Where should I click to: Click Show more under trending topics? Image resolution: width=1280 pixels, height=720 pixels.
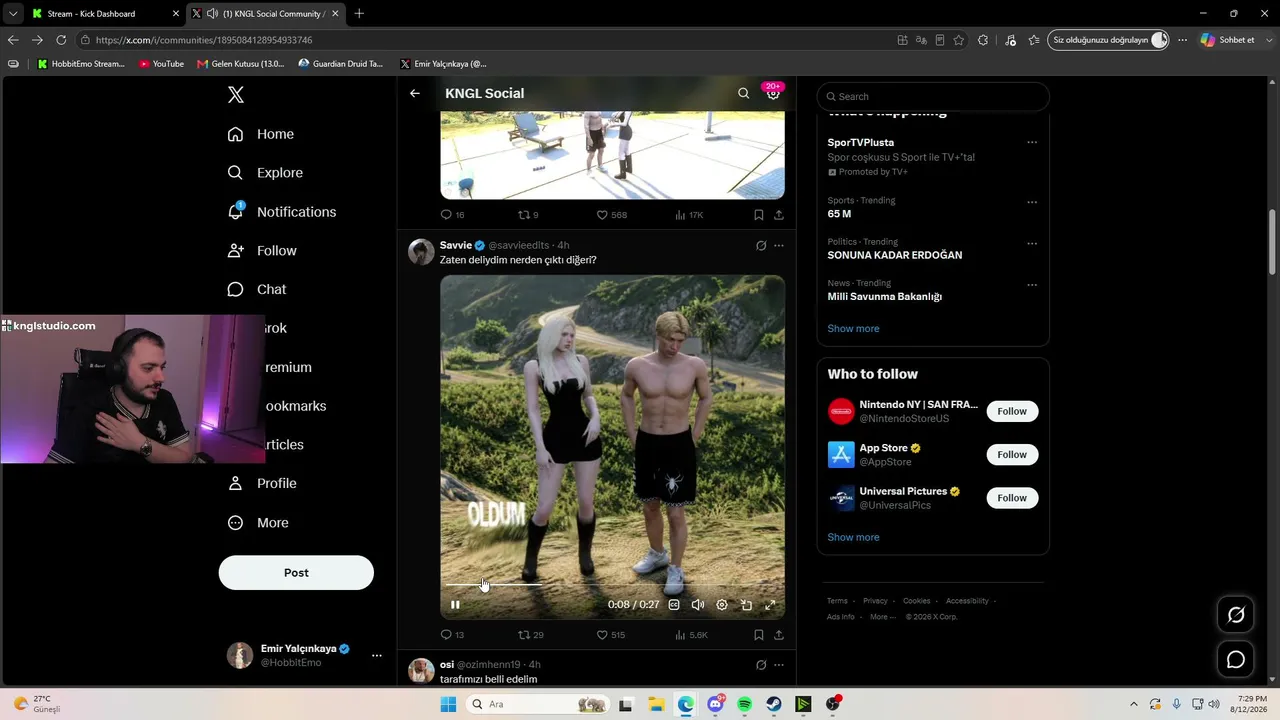tap(853, 329)
